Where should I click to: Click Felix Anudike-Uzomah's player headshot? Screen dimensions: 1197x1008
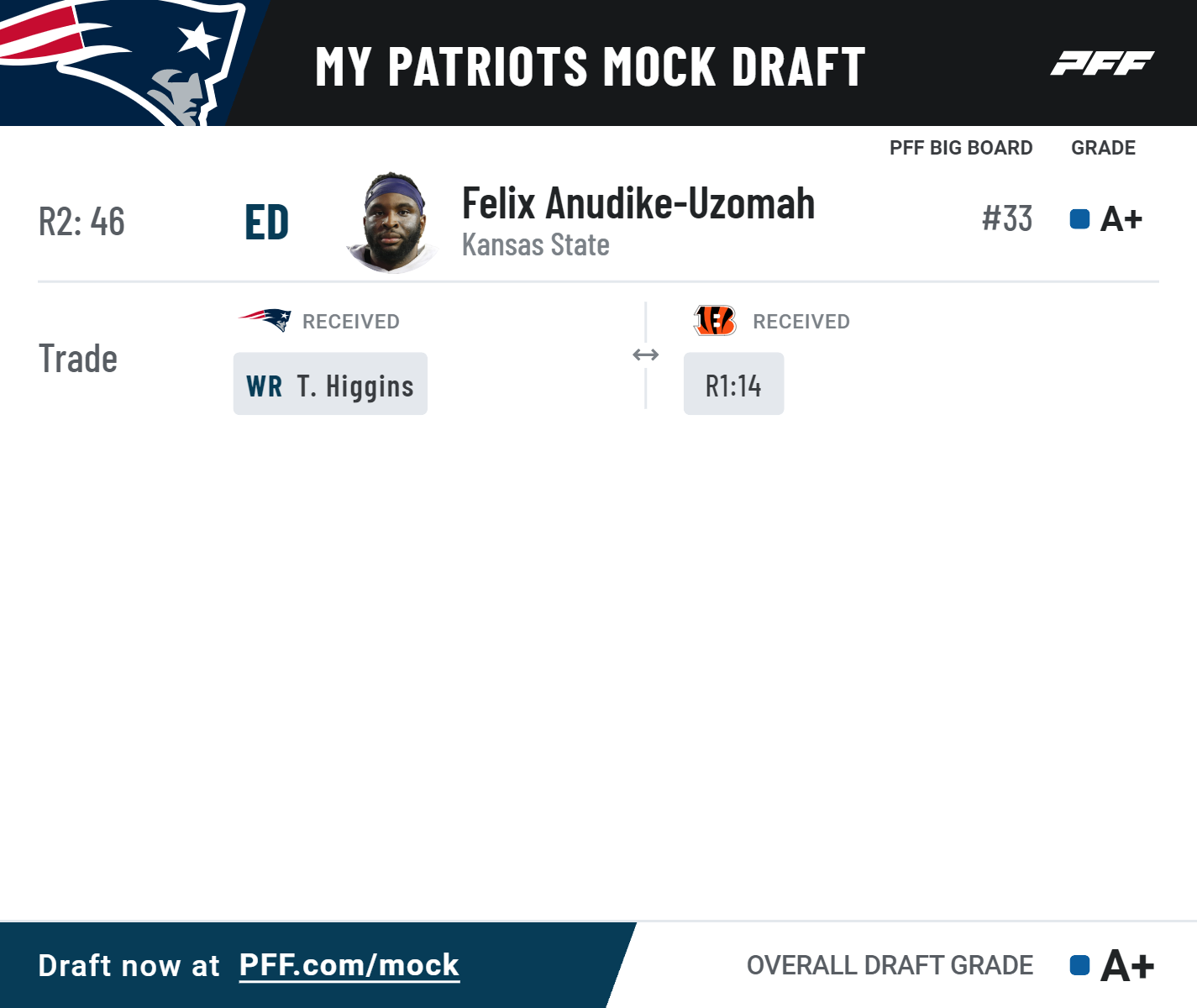point(392,223)
